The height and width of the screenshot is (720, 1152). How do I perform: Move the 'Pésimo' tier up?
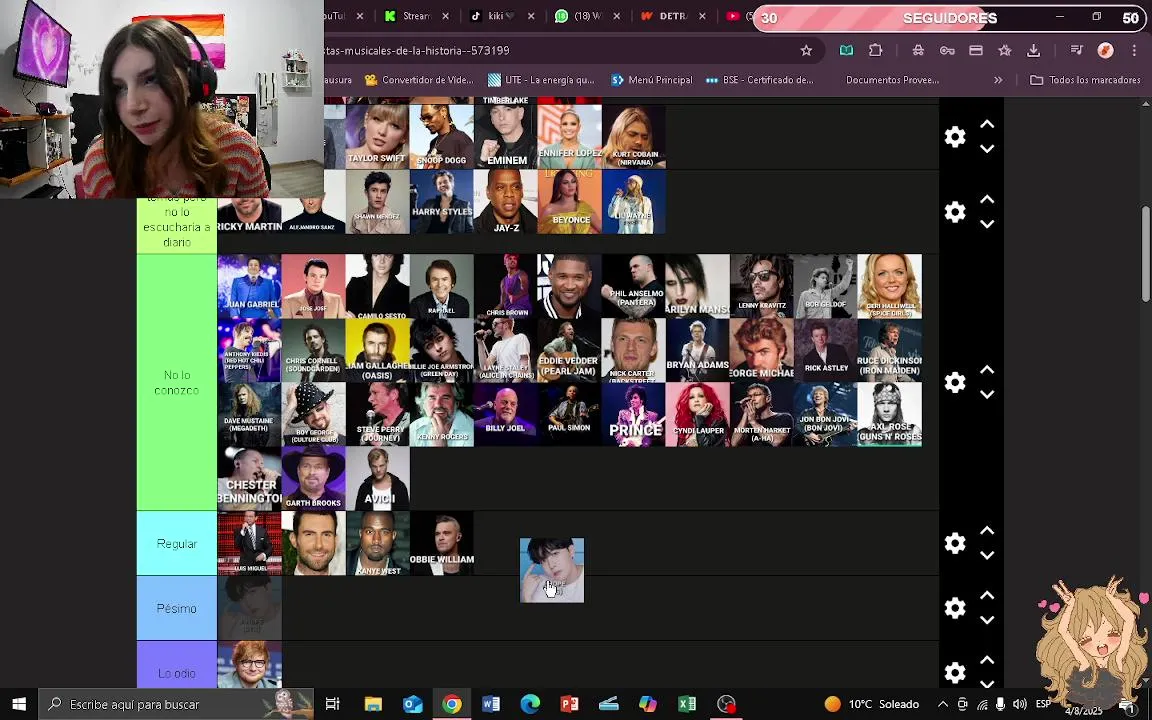(987, 595)
